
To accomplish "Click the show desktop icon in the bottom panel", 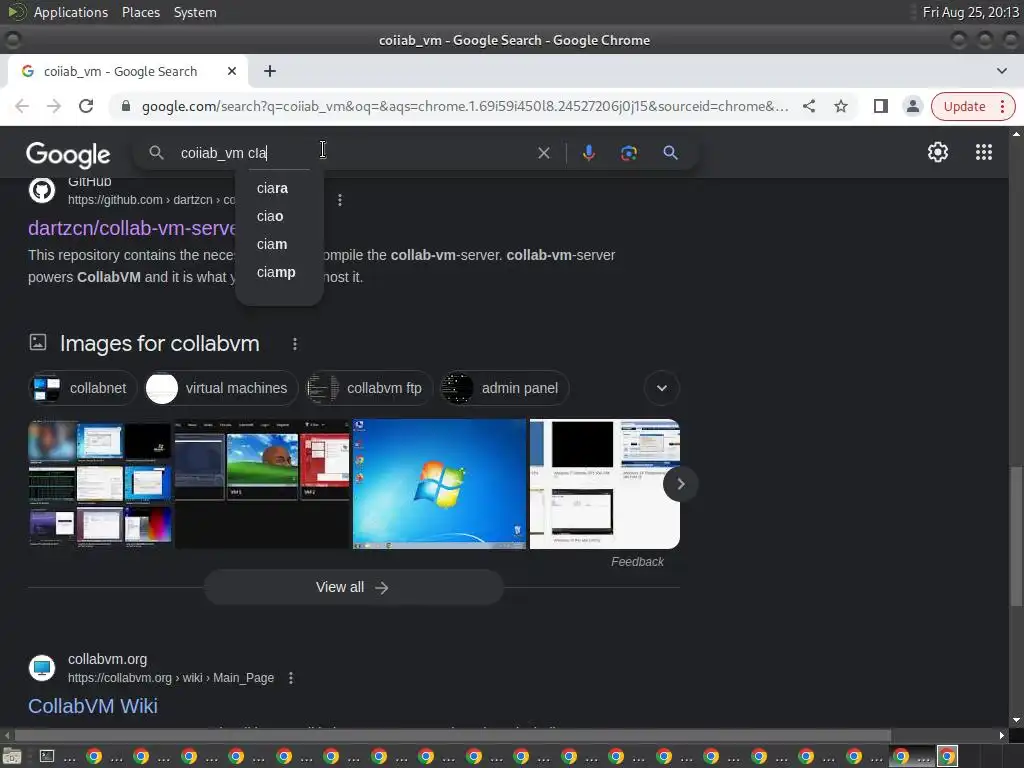I will (11, 756).
